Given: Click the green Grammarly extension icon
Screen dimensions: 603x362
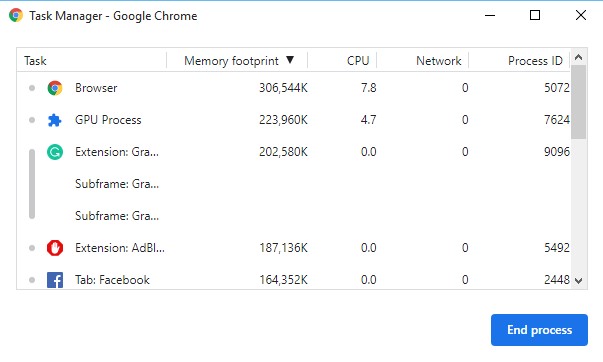Looking at the screenshot, I should 55,152.
